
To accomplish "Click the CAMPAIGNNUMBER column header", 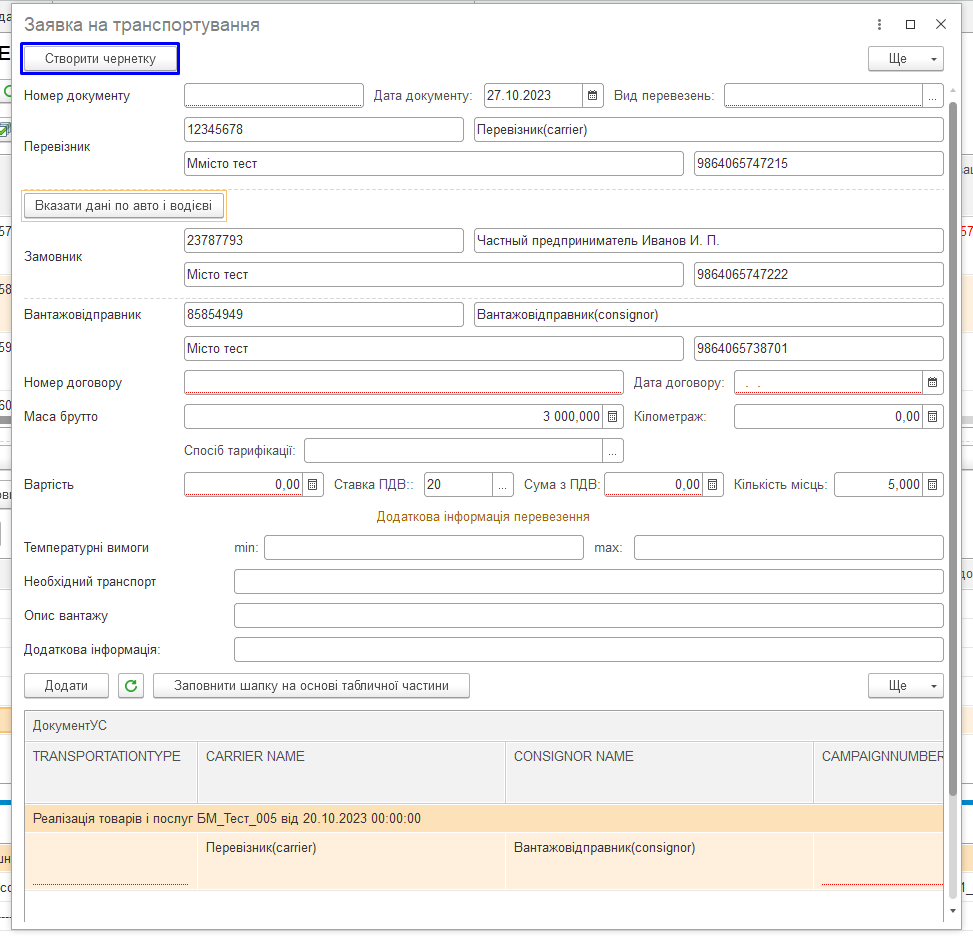I will click(879, 772).
